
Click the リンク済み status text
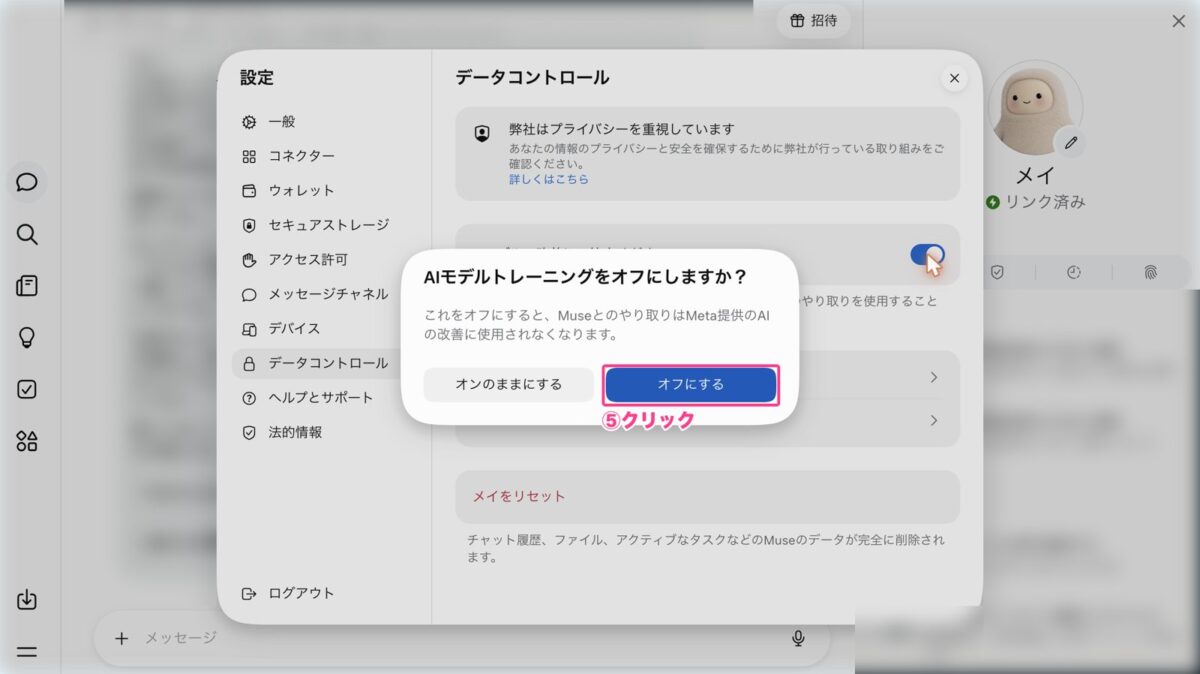tap(1044, 202)
